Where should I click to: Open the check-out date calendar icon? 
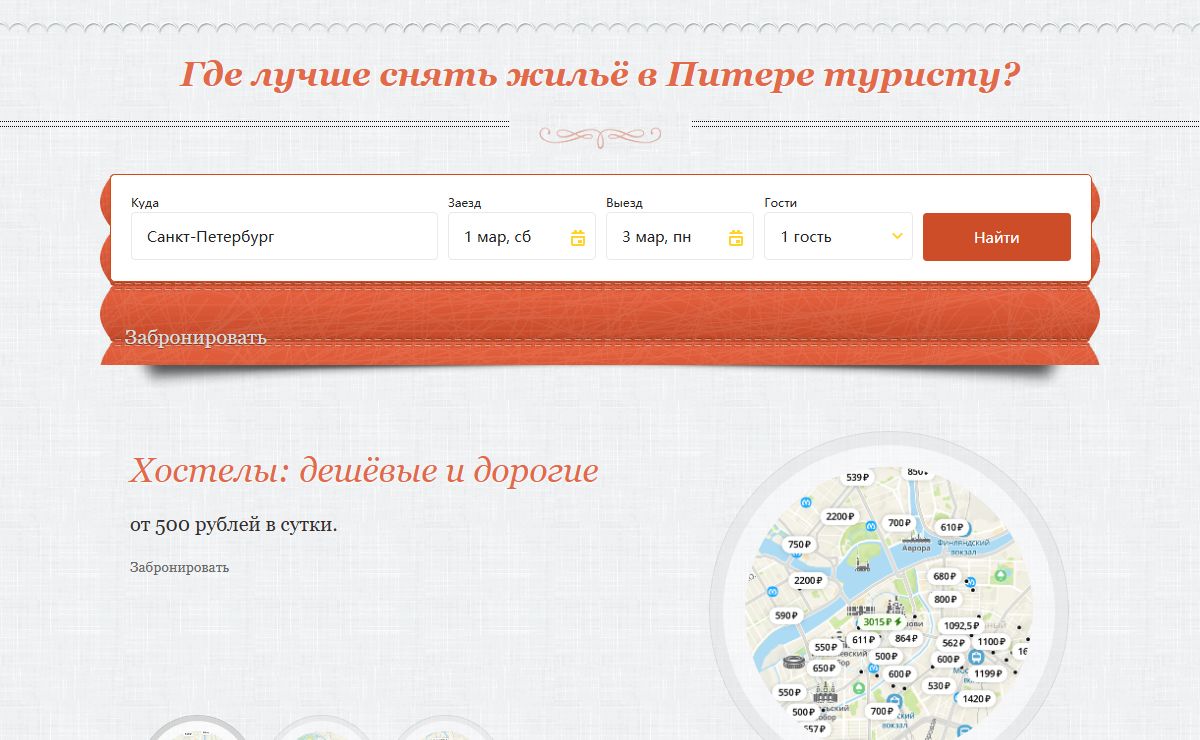pyautogui.click(x=736, y=238)
